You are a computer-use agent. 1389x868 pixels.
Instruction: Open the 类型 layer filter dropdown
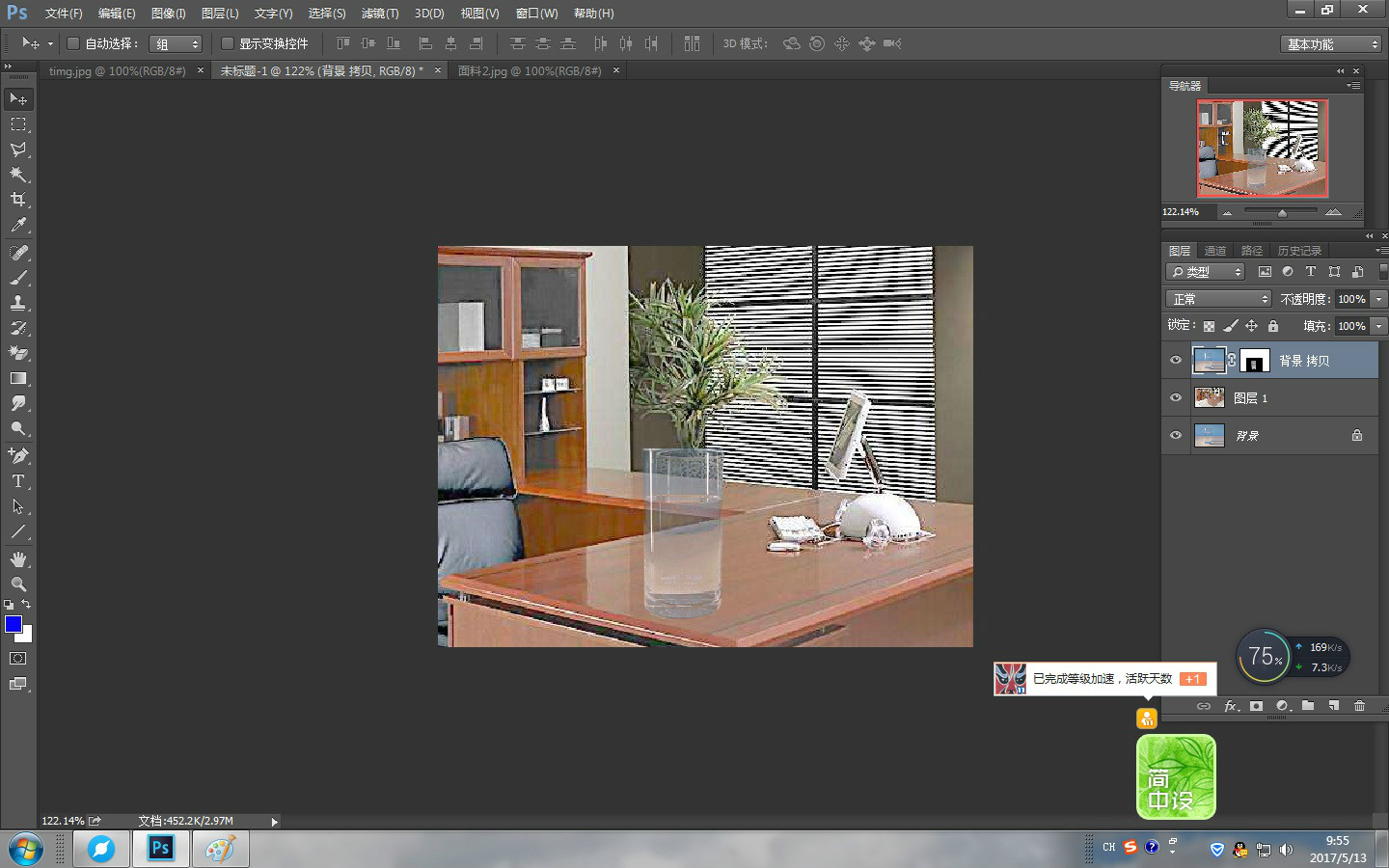pos(1206,272)
